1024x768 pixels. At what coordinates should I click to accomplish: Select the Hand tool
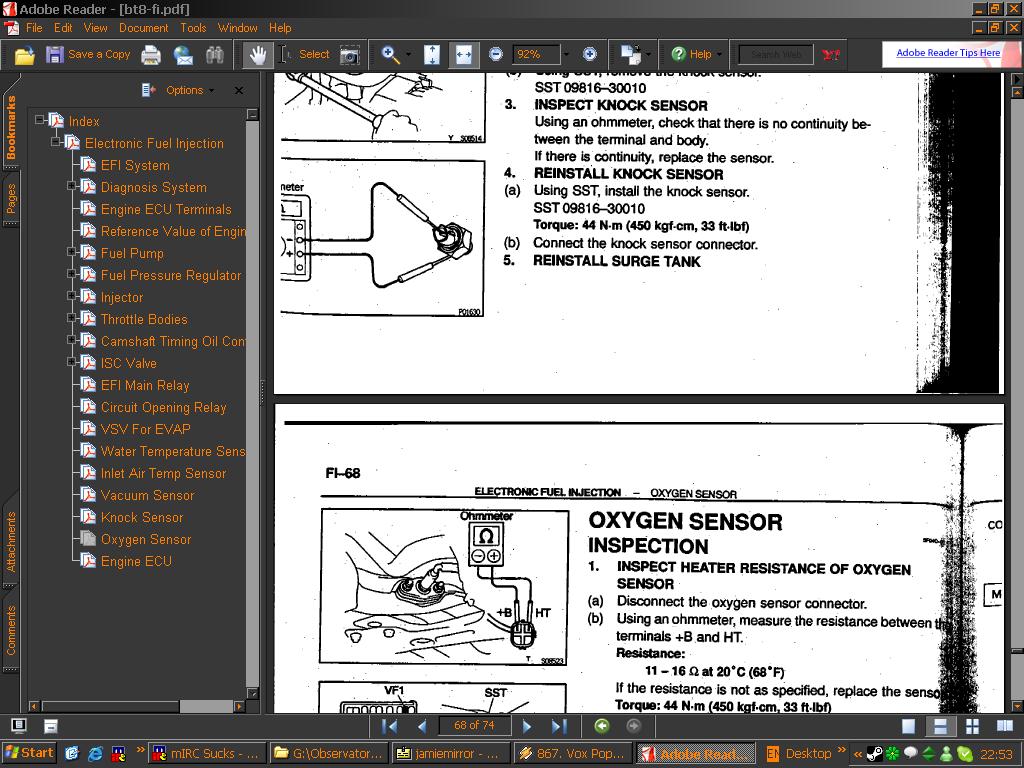tap(258, 55)
